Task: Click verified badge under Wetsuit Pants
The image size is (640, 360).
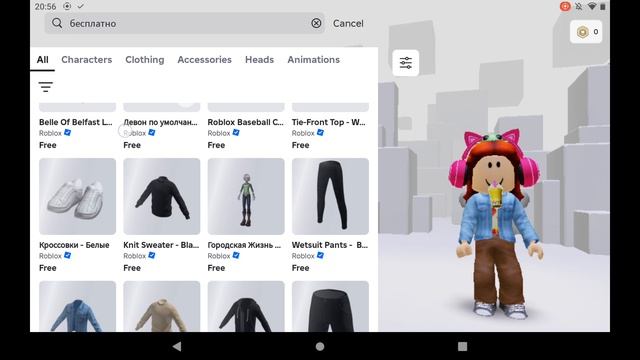Action: [320, 256]
